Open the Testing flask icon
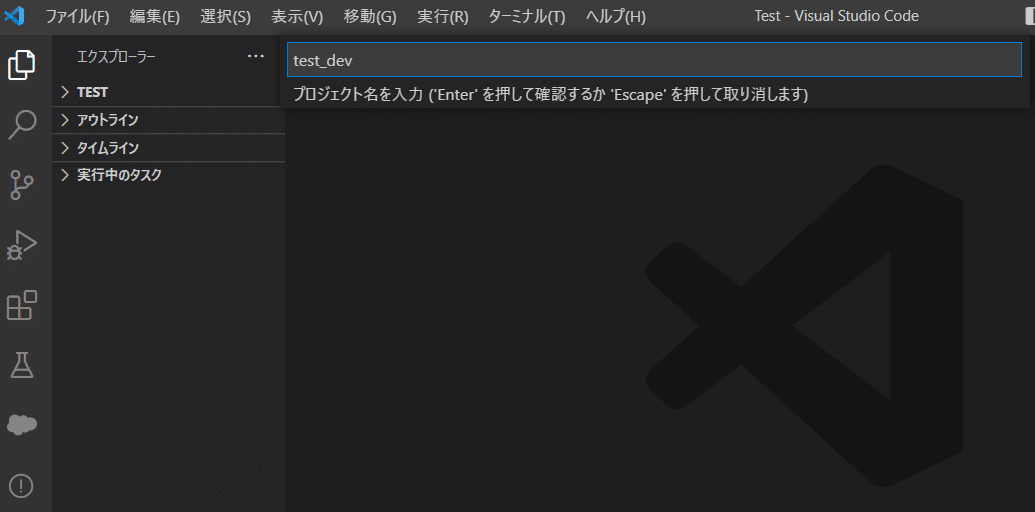The image size is (1035, 512). [22, 364]
